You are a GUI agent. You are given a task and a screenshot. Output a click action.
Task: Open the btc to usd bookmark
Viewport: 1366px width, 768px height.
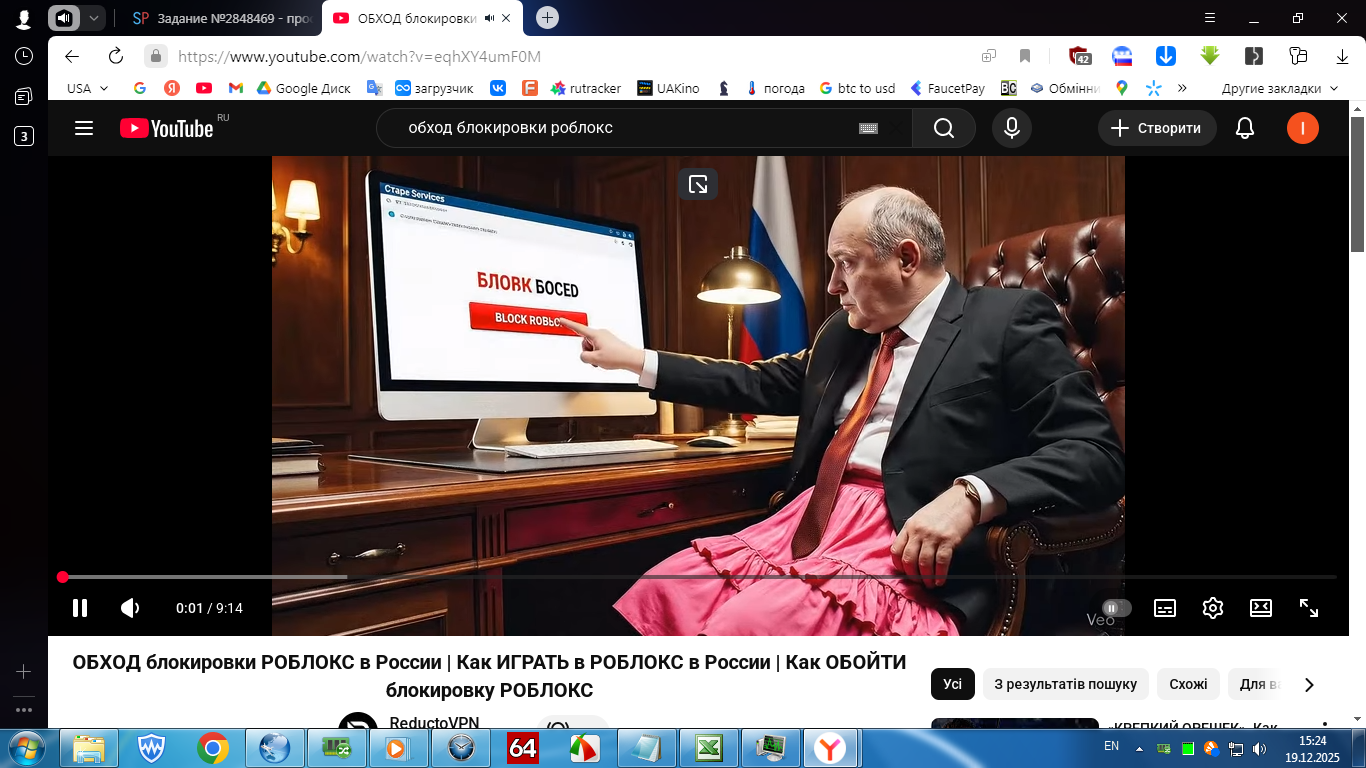(857, 88)
